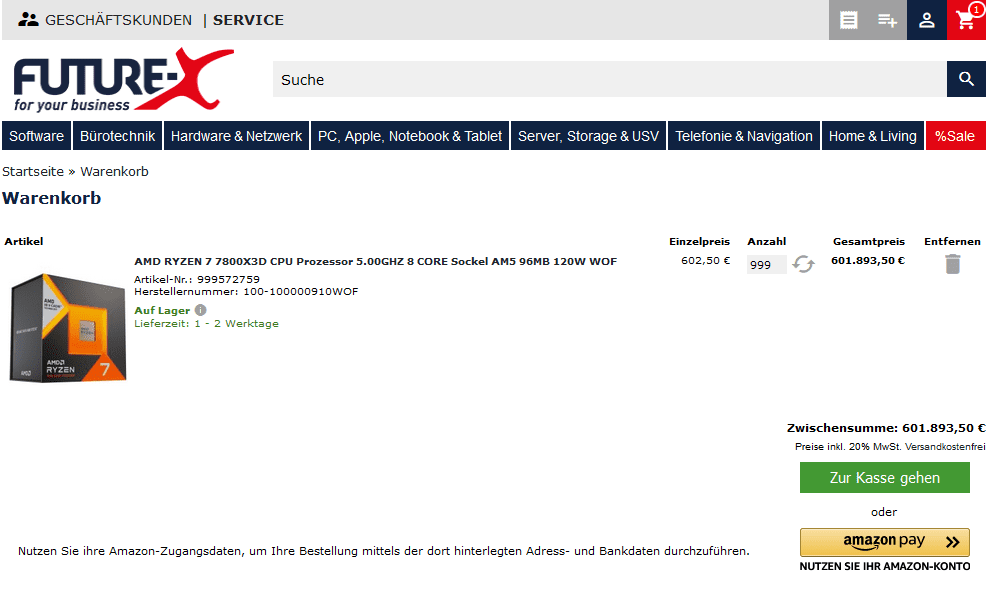Click the Versandkostenfrei tax note
The height and width of the screenshot is (596, 993).
[890, 447]
